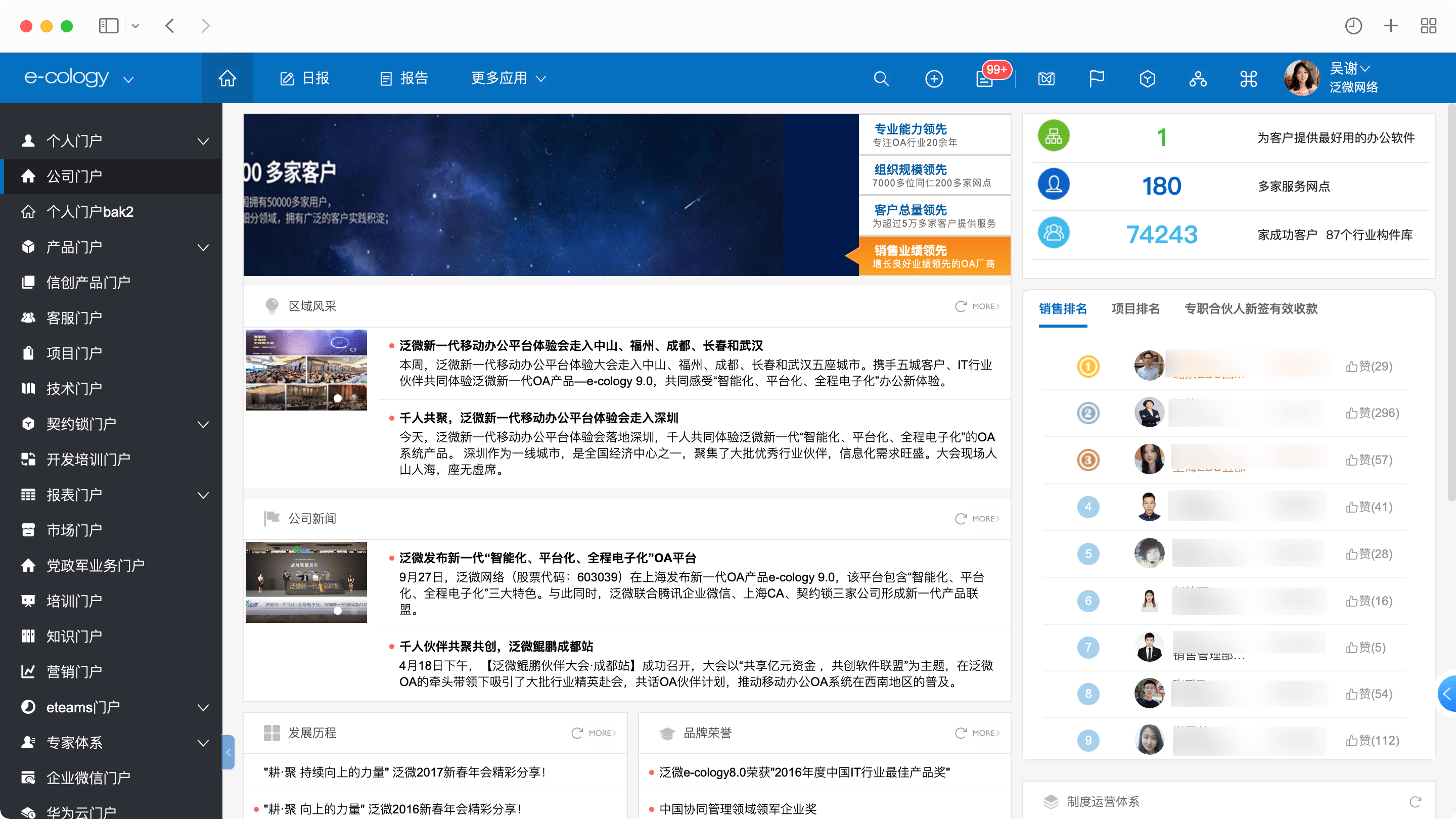The image size is (1456, 819).
Task: Switch to 项目排名 tab
Action: (x=1135, y=308)
